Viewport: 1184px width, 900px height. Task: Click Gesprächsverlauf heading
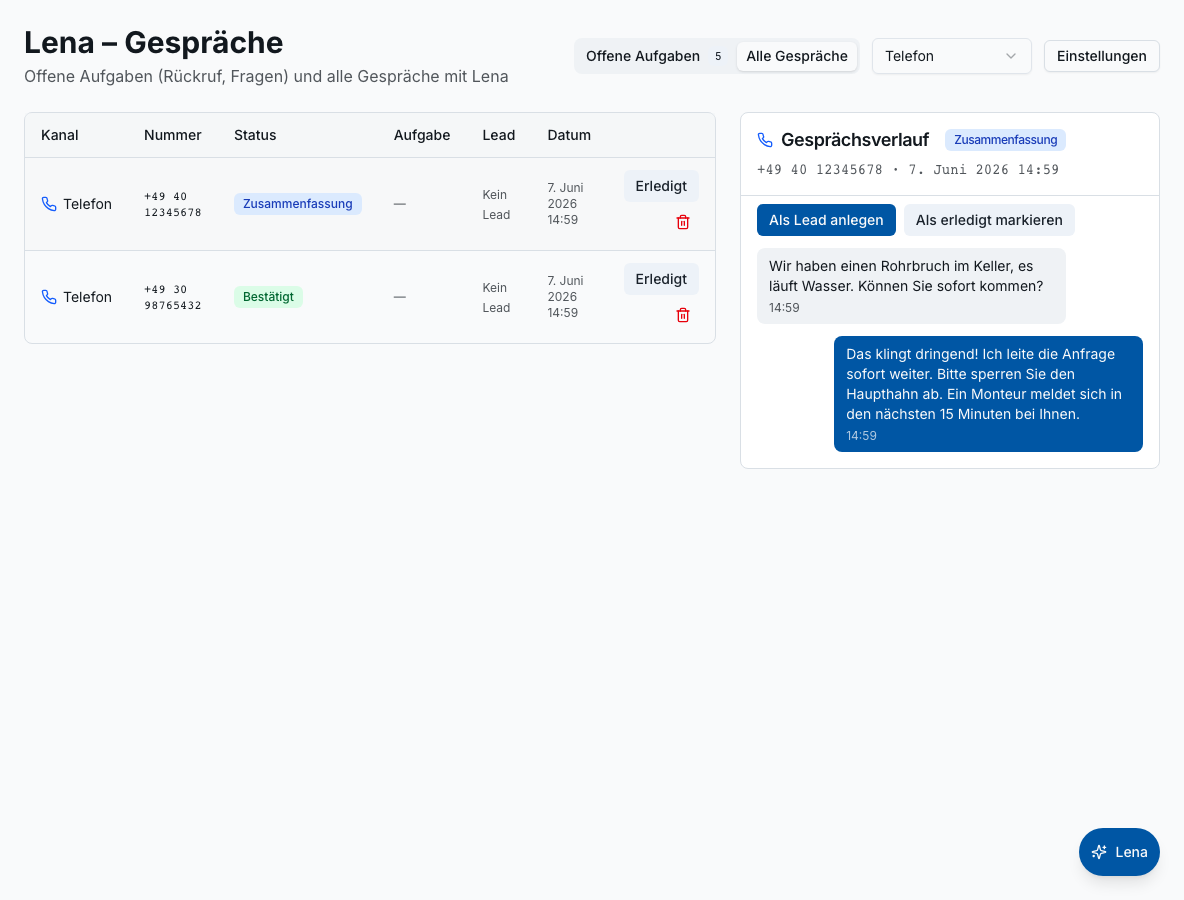[855, 140]
